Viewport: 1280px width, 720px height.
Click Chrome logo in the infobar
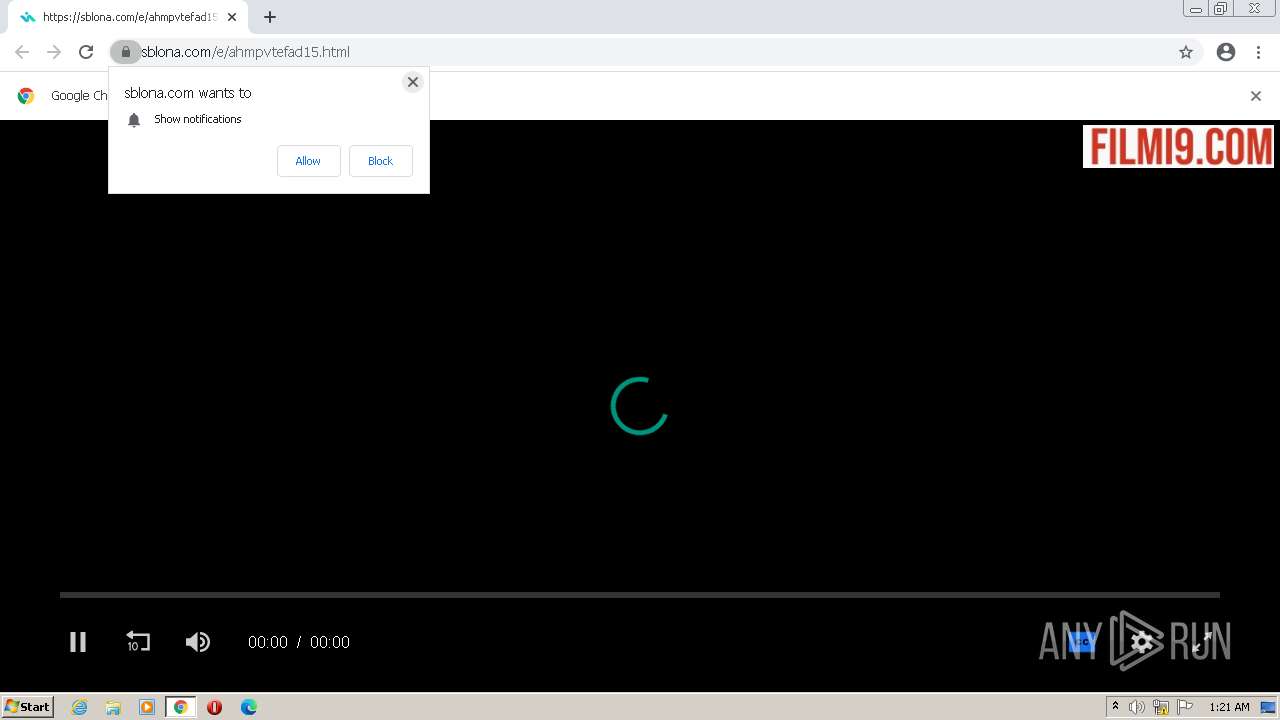[x=26, y=96]
